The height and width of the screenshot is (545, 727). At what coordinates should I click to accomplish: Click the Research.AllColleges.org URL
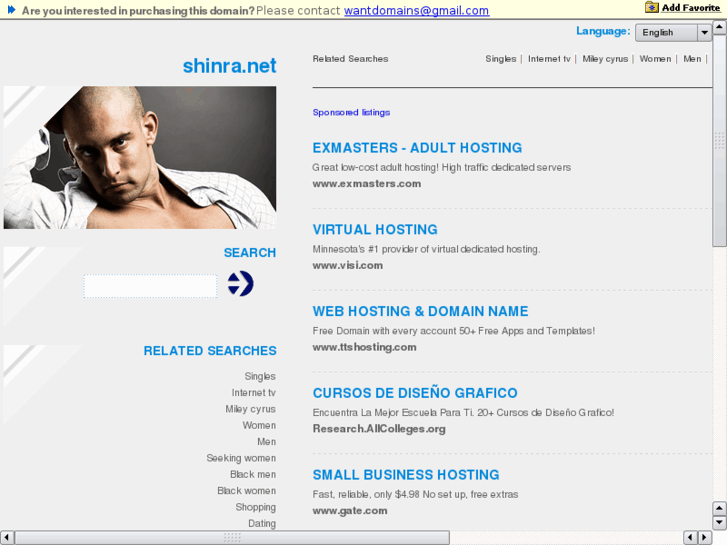click(x=379, y=429)
